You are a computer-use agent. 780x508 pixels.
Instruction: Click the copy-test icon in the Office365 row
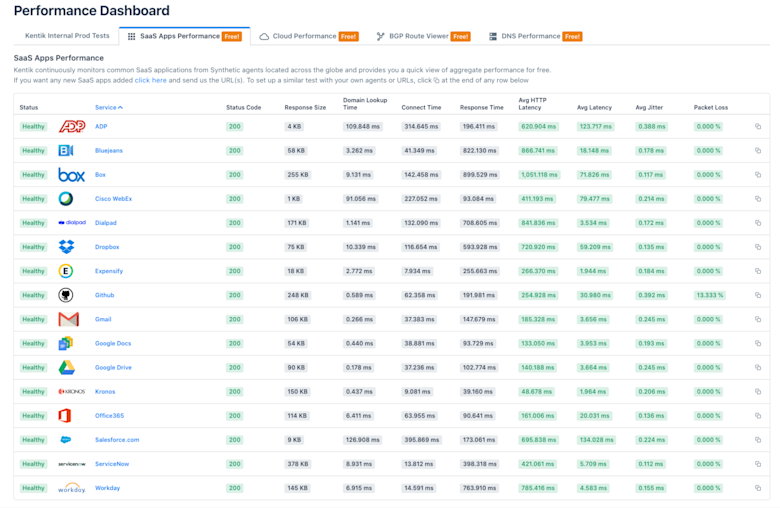pyautogui.click(x=758, y=416)
